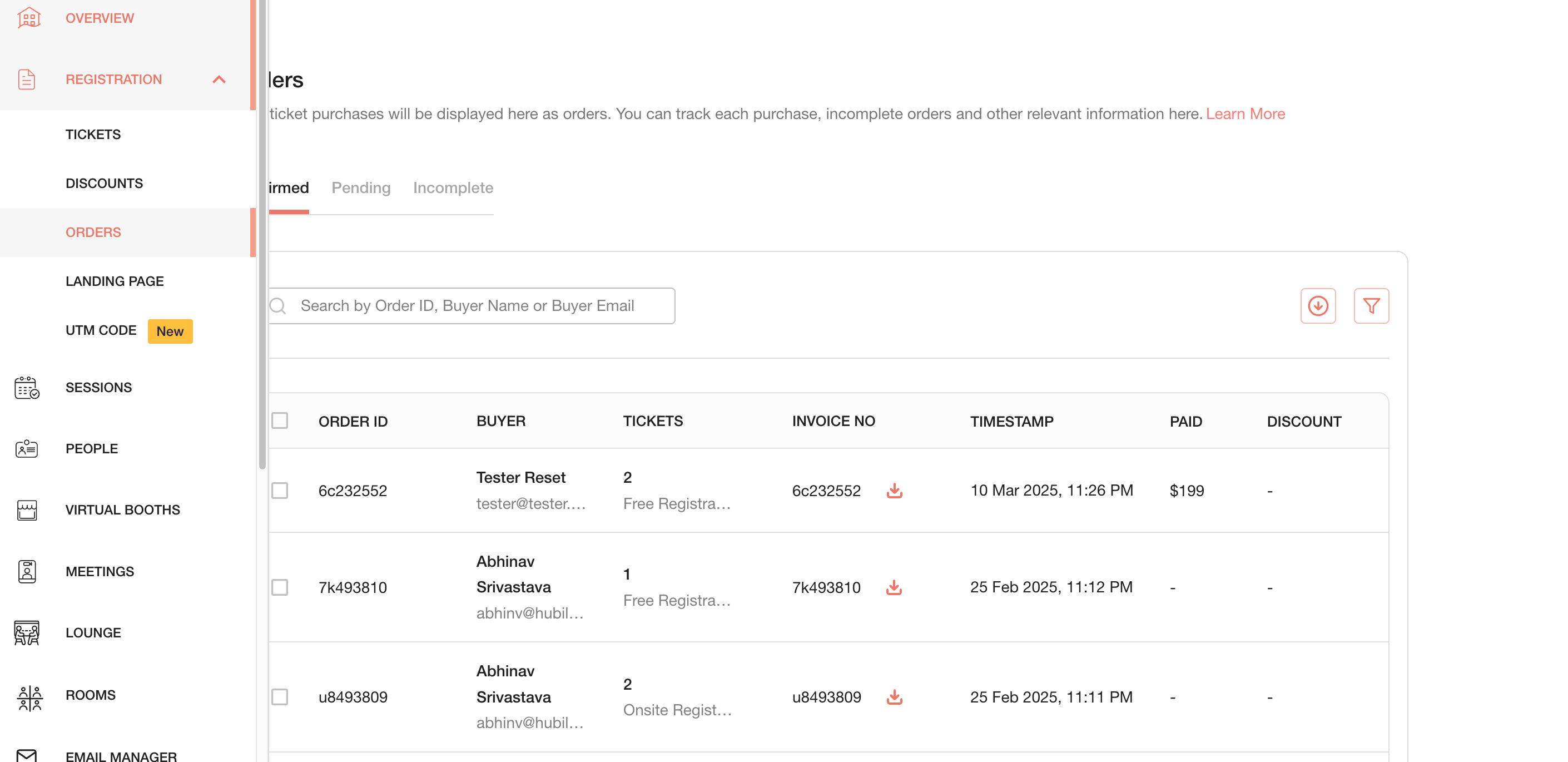Click the export orders download icon
1568x762 pixels.
tap(1318, 306)
